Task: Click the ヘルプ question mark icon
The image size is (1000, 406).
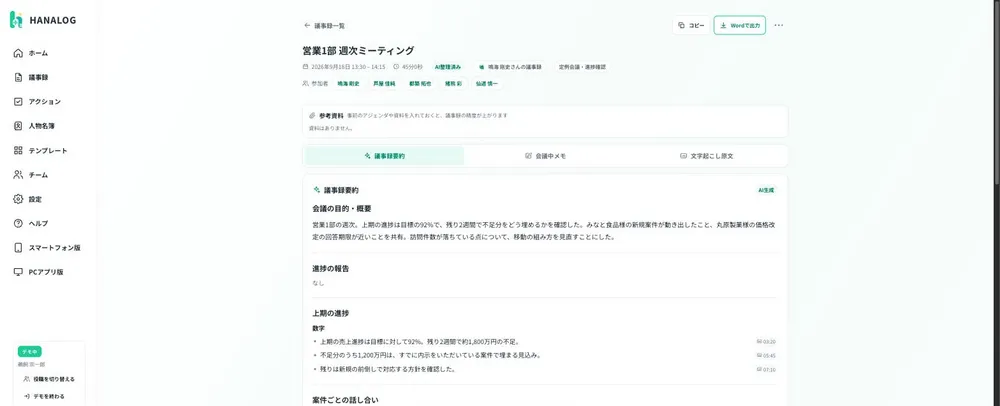Action: click(18, 223)
